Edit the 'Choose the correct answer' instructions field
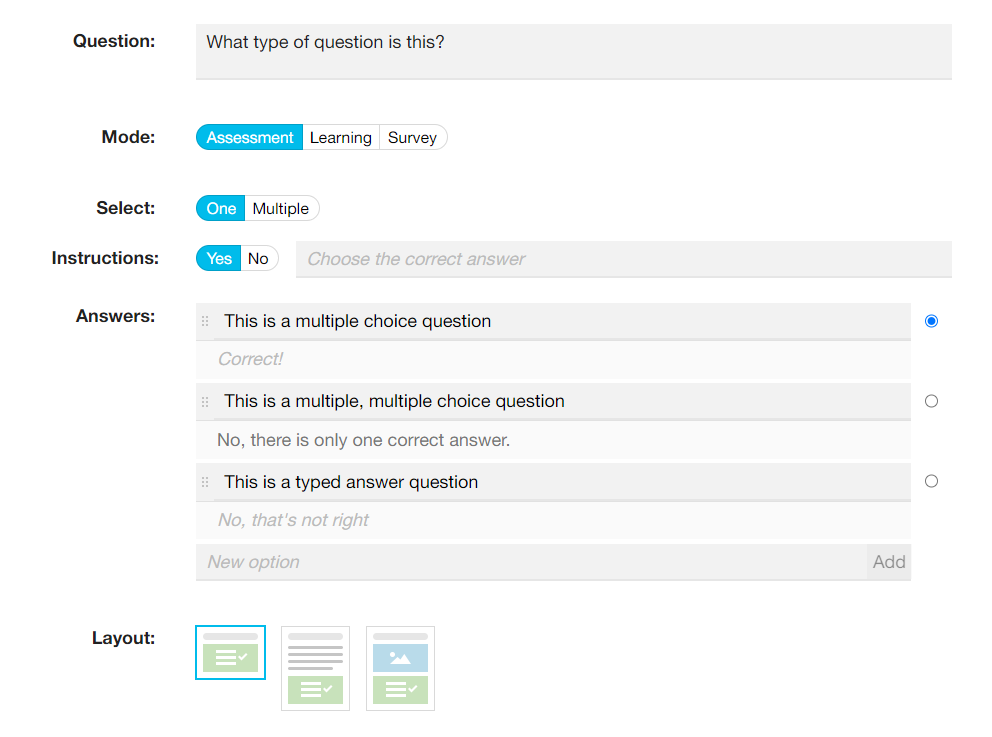 (624, 259)
